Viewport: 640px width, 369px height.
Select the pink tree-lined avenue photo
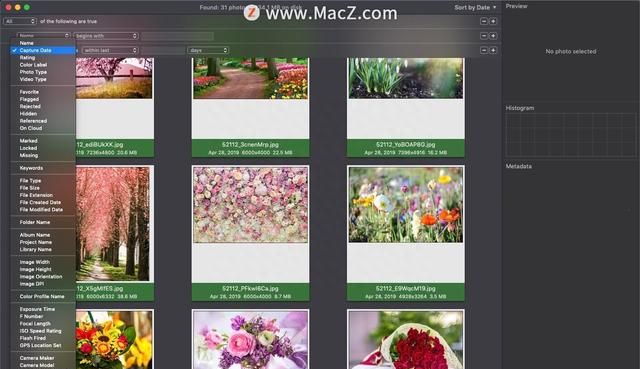pos(113,224)
